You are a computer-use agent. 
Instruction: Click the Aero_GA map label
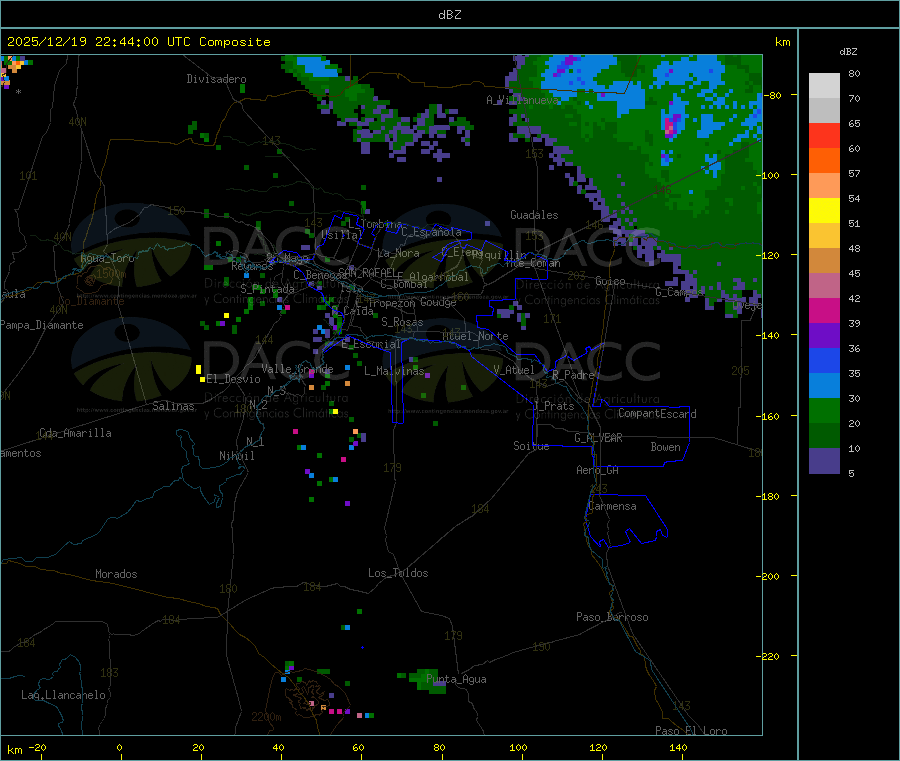click(598, 470)
